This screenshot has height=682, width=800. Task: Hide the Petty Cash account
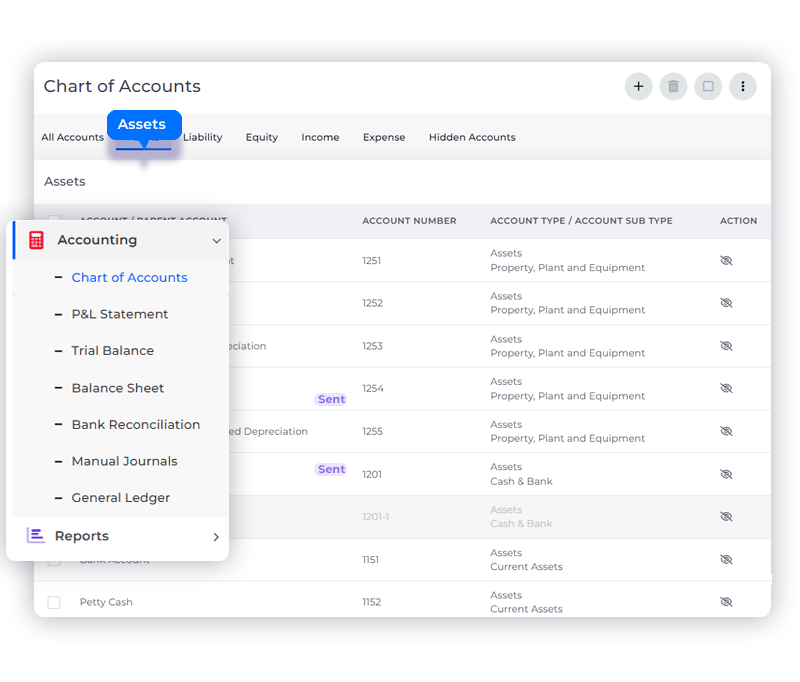[x=726, y=602]
